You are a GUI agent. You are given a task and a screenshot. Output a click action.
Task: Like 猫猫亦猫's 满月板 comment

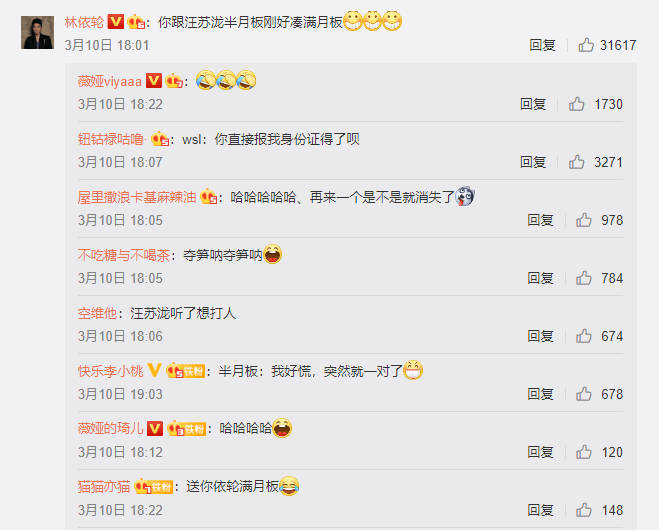[x=584, y=510]
